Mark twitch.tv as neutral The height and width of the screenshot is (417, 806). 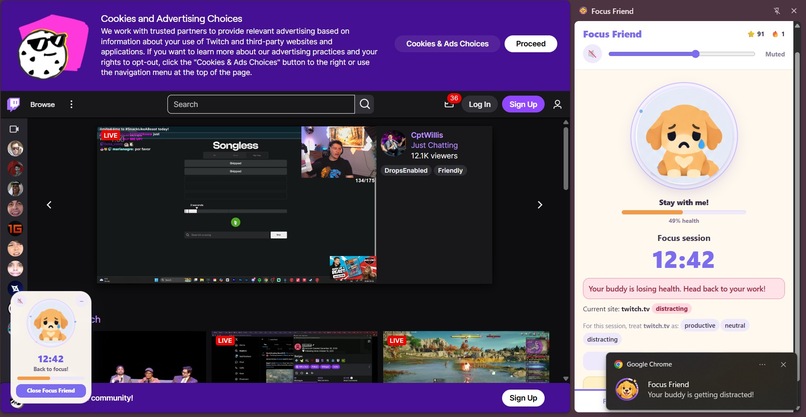(735, 325)
